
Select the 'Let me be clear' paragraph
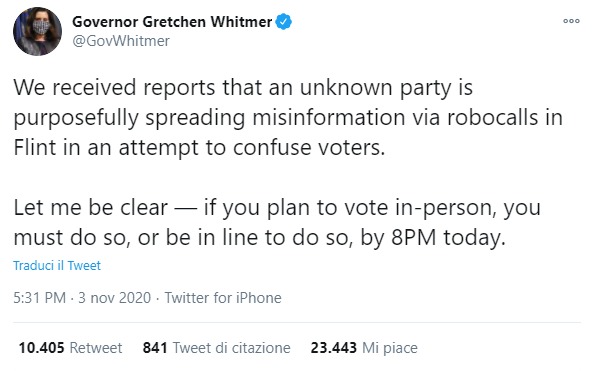pyautogui.click(x=277, y=223)
